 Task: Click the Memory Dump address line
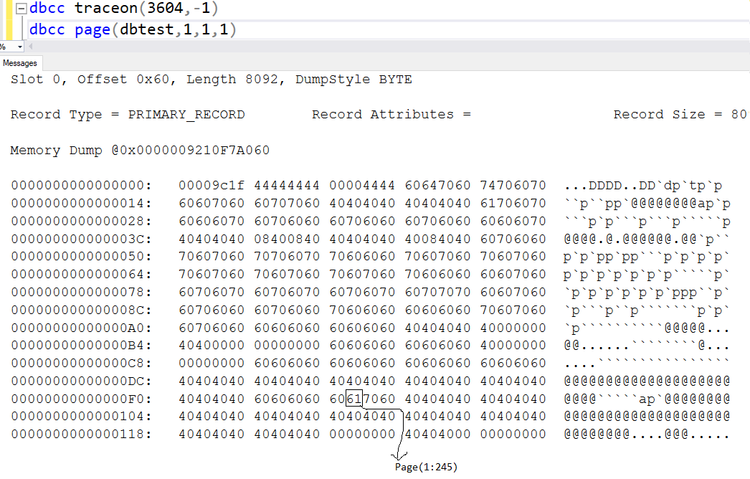(x=140, y=150)
